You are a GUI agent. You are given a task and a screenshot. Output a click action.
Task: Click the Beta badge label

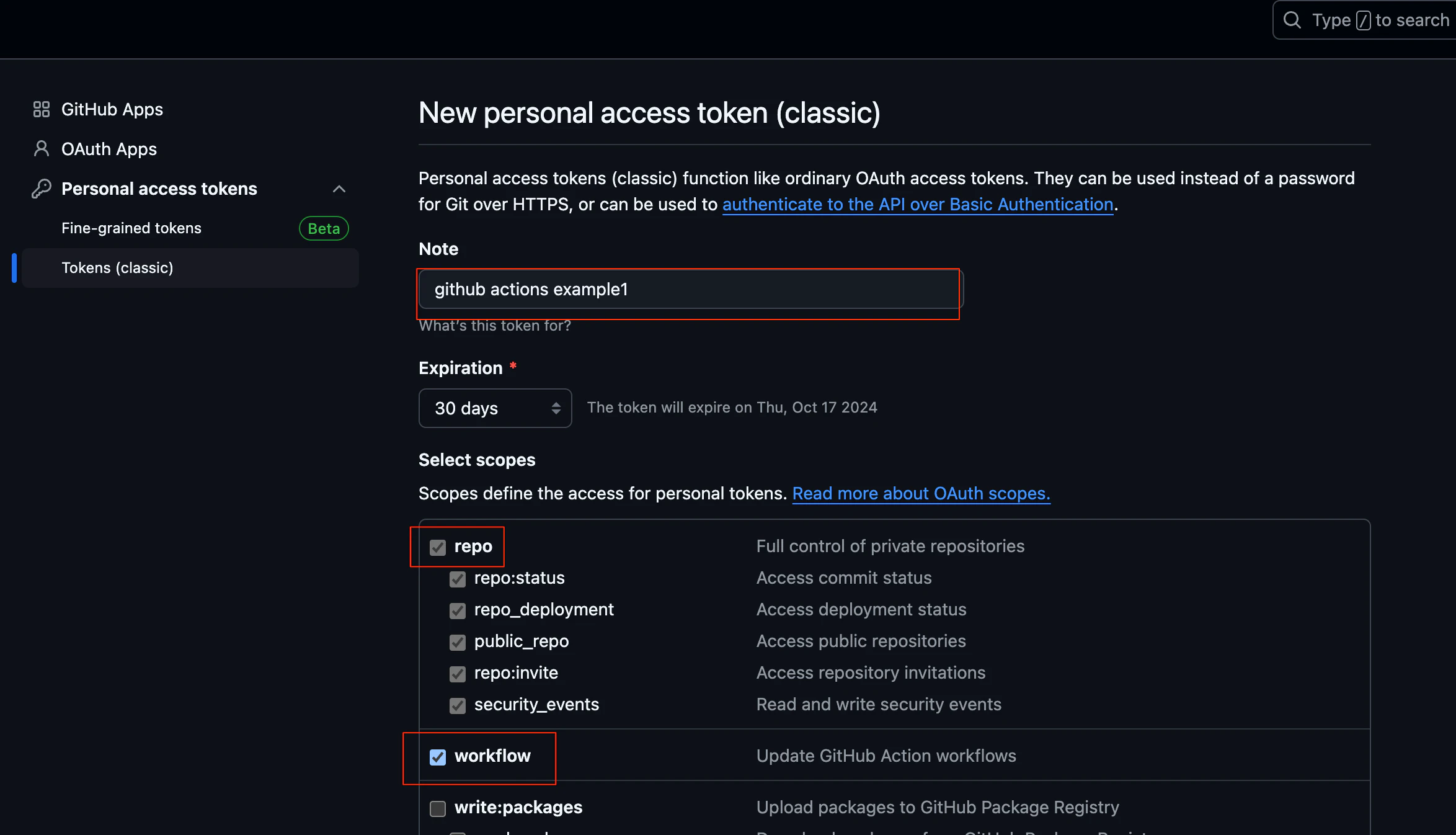(x=324, y=228)
